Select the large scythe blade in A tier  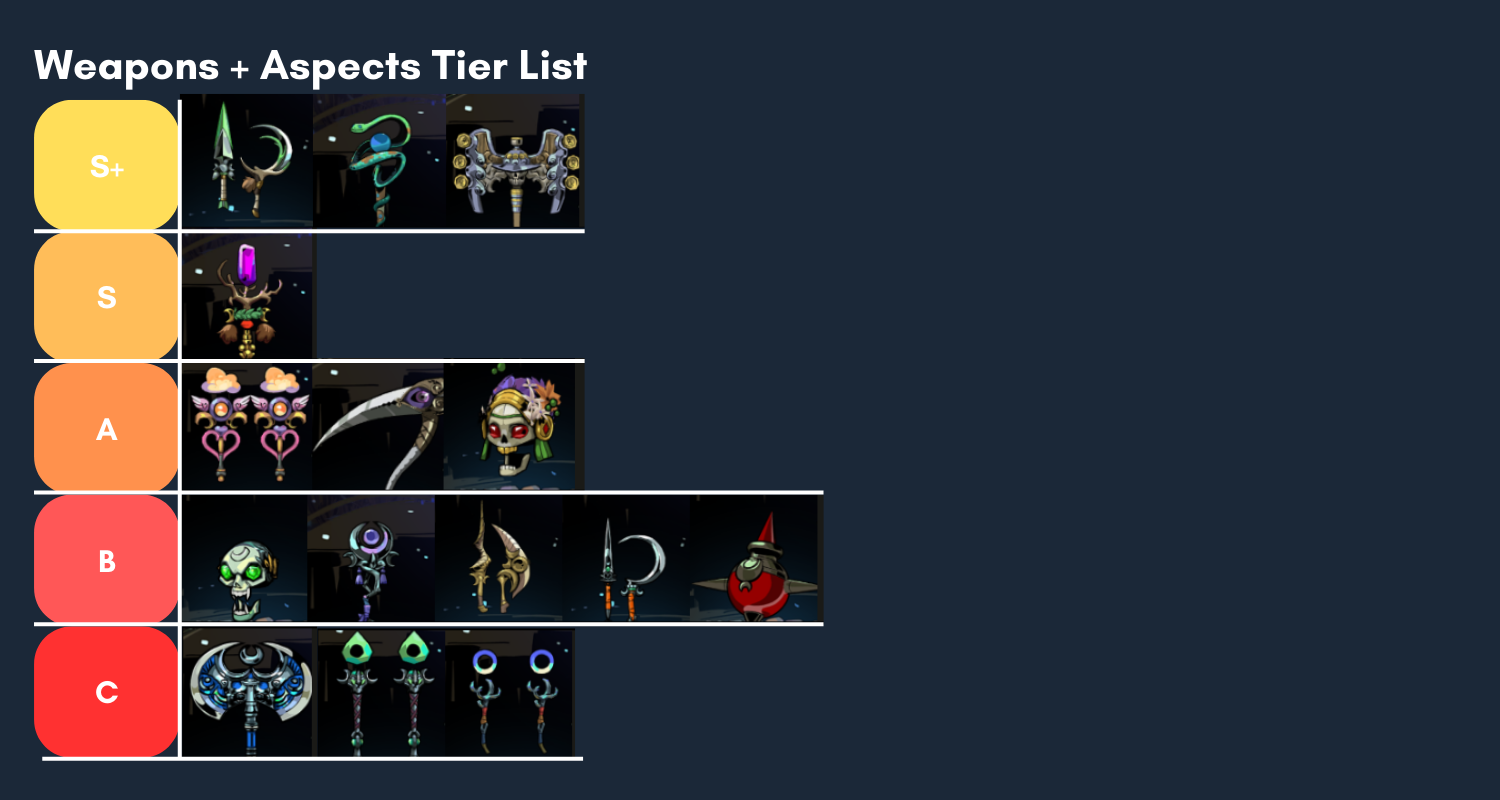378,426
